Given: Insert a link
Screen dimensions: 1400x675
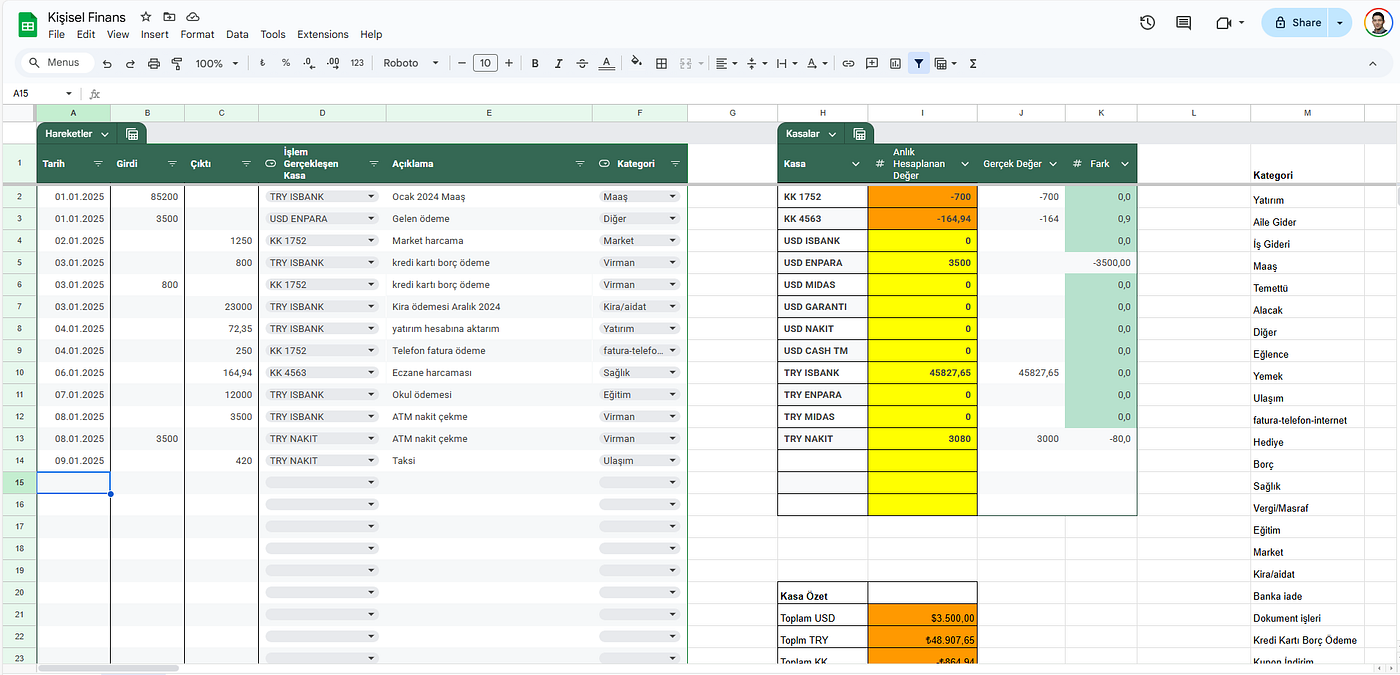Looking at the screenshot, I should tap(848, 63).
